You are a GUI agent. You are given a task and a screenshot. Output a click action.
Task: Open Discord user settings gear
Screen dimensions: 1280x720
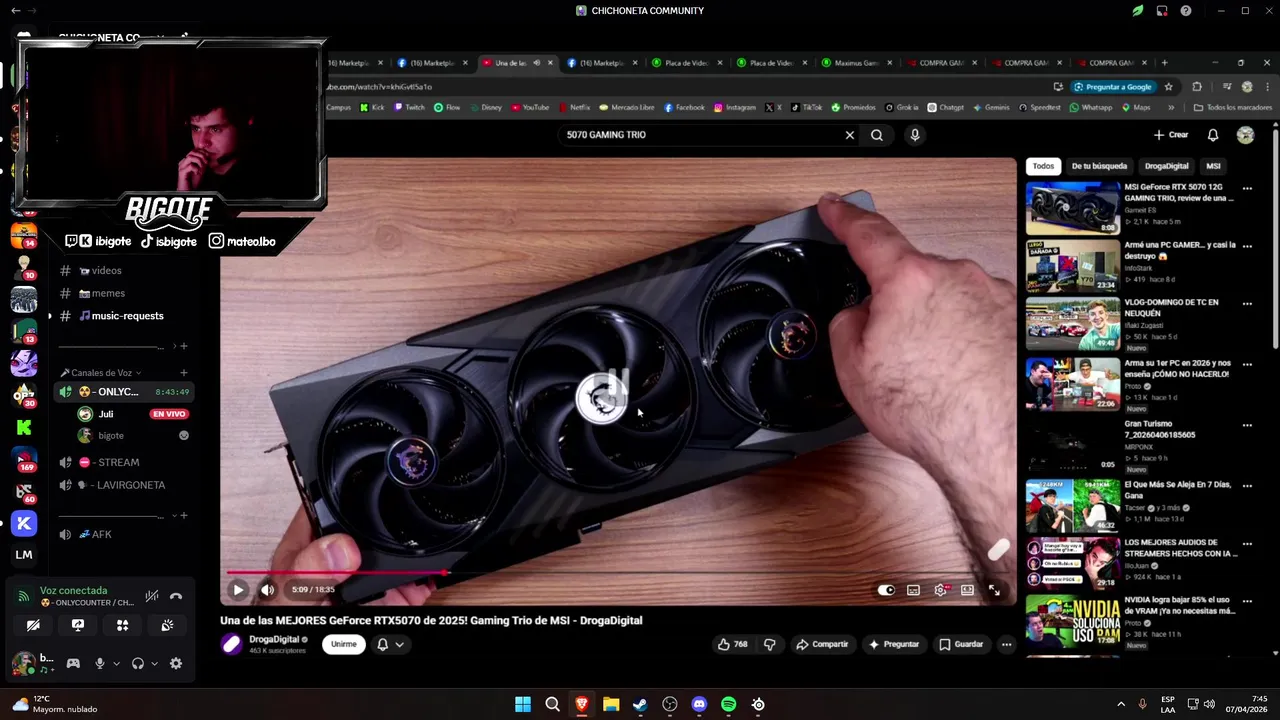[x=176, y=663]
